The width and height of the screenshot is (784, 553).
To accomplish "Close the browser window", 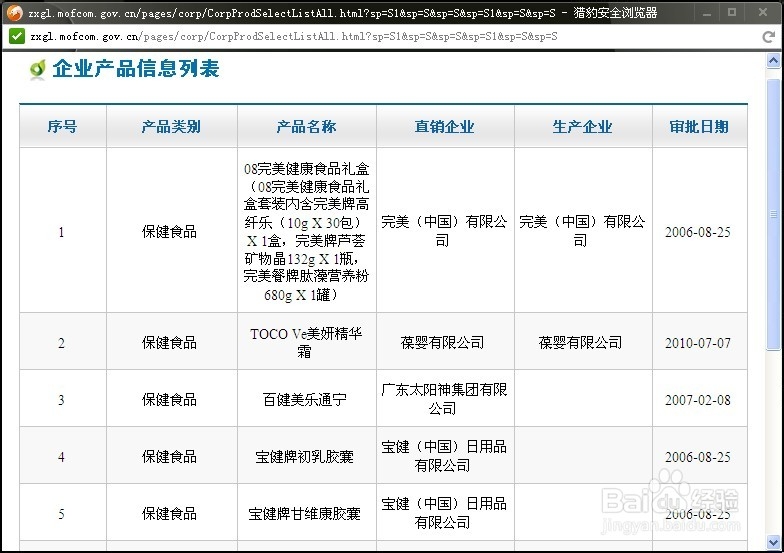I will click(763, 12).
